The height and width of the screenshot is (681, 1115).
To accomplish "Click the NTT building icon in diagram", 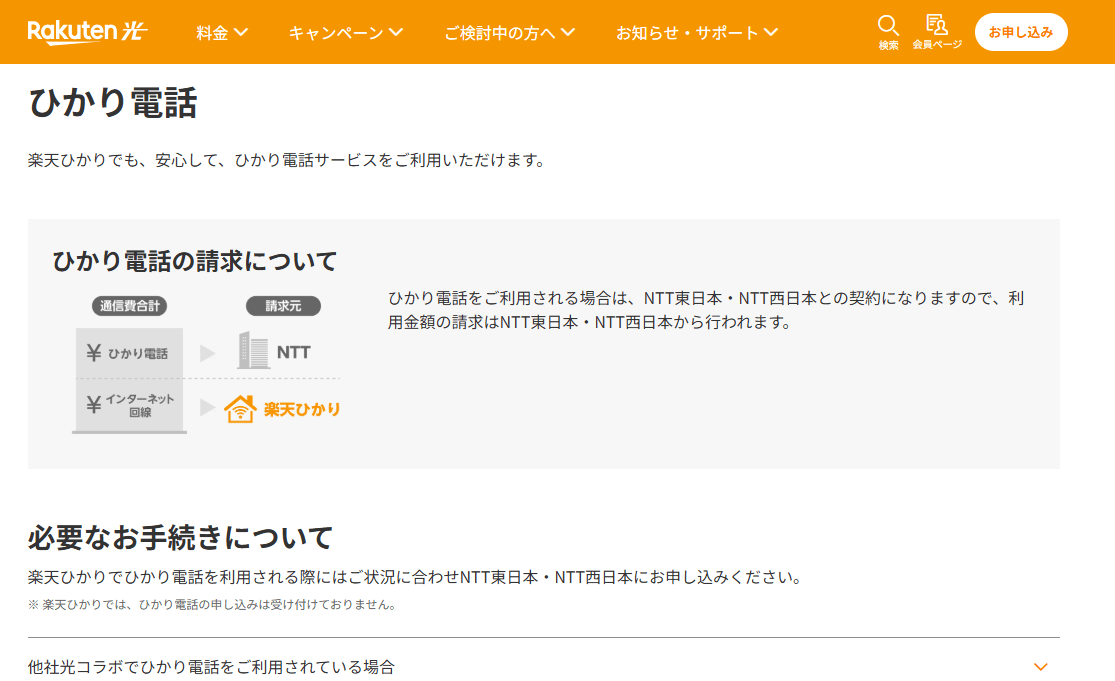I will coord(253,350).
